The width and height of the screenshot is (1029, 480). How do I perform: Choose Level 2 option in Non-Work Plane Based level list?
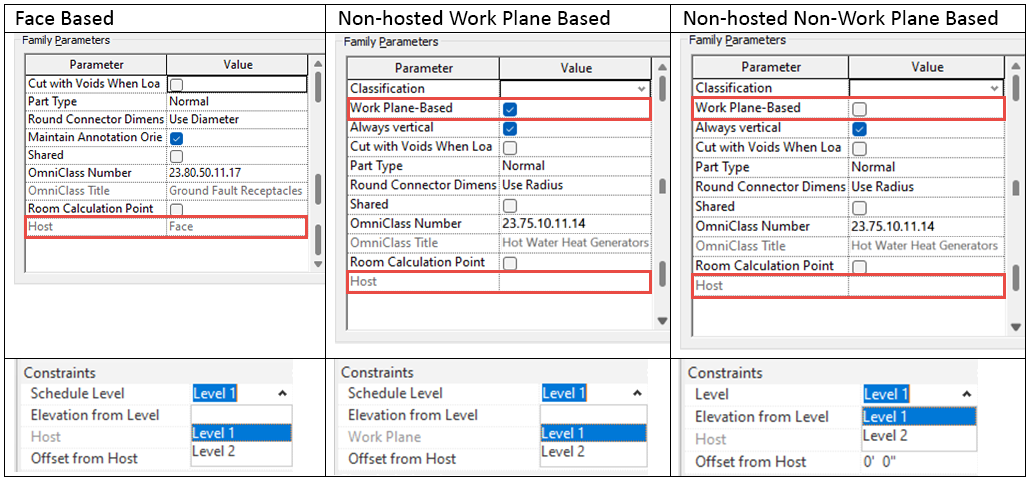point(919,435)
